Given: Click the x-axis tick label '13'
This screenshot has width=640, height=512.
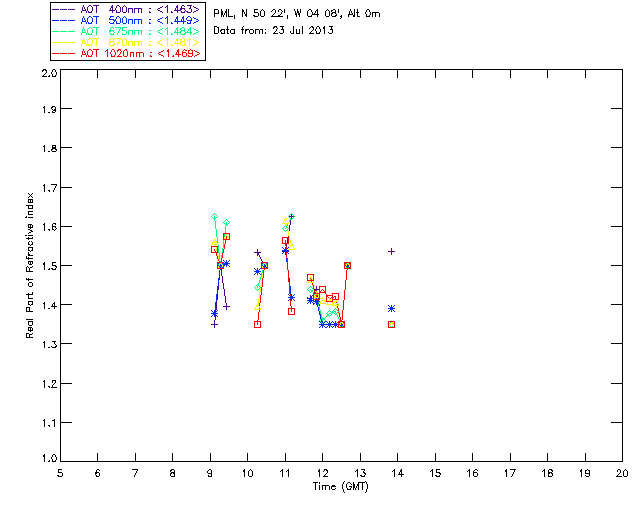Looking at the screenshot, I should 360,473.
